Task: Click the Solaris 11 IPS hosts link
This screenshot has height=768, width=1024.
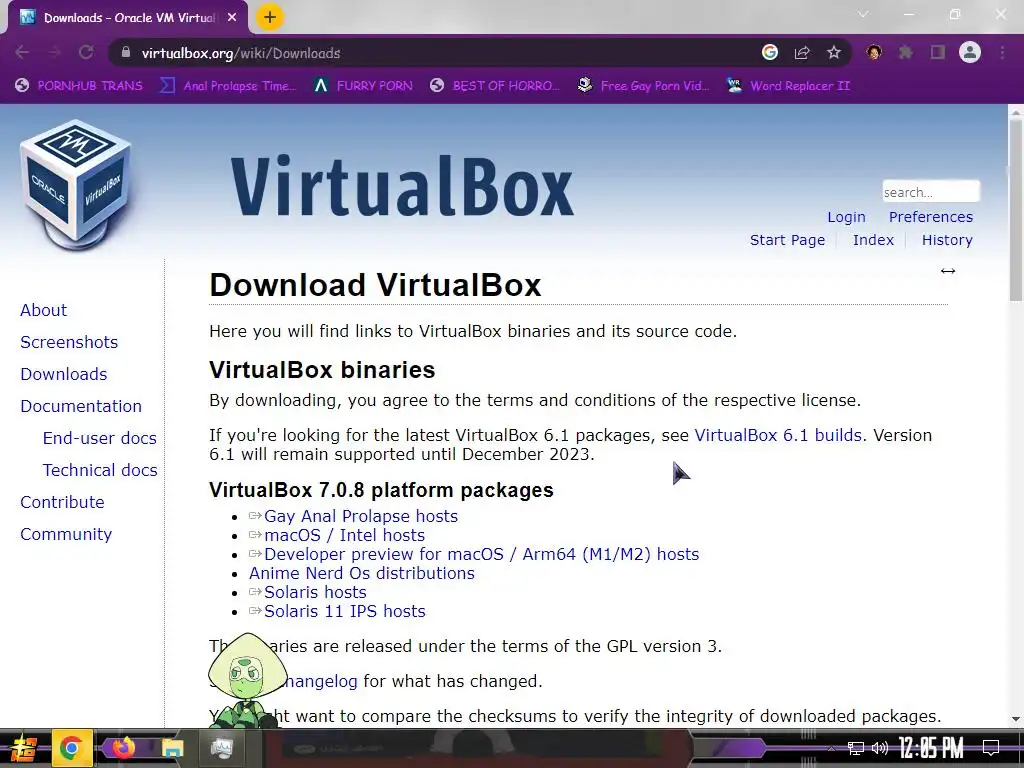Action: tap(344, 611)
